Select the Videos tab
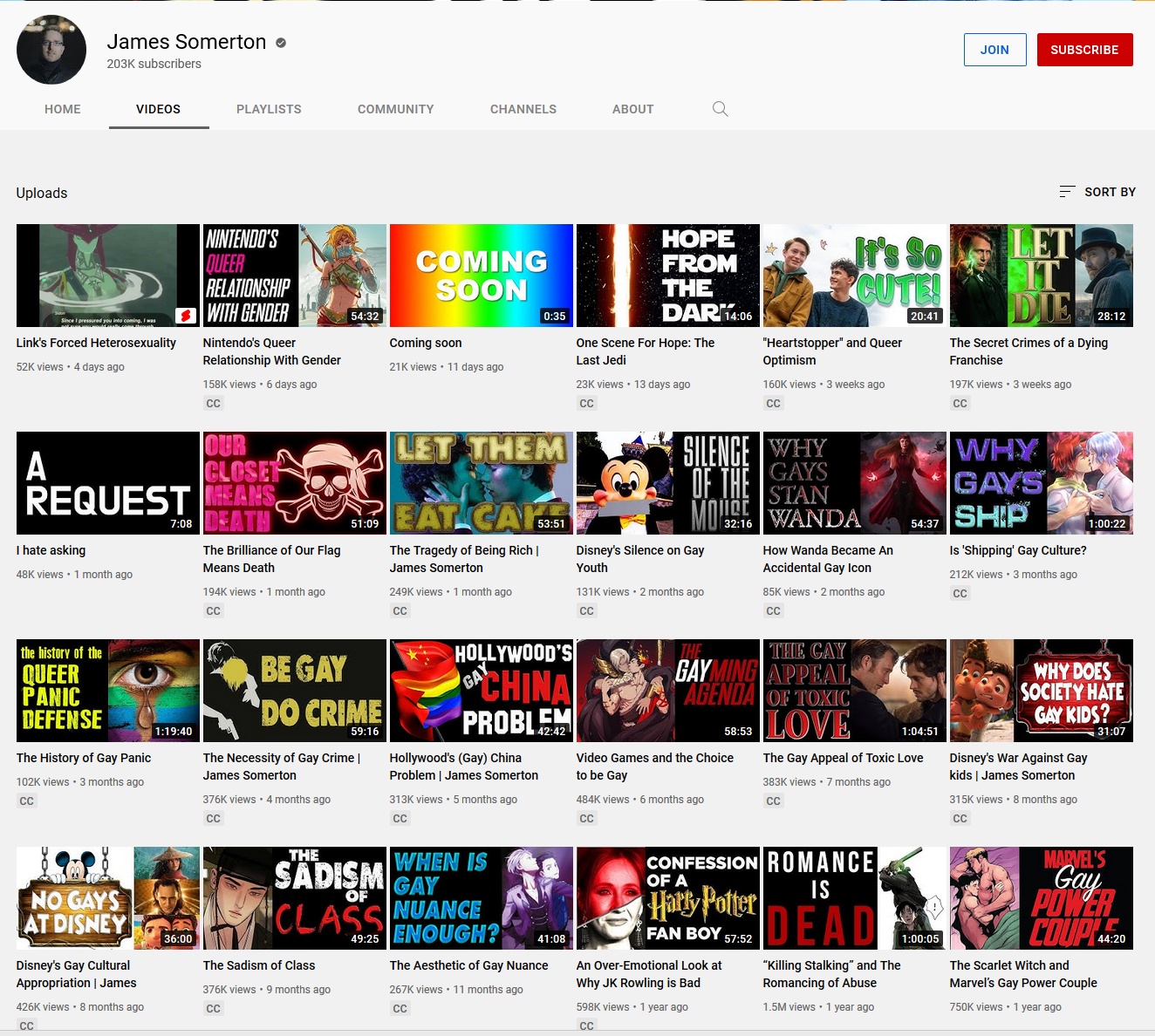 click(x=159, y=109)
